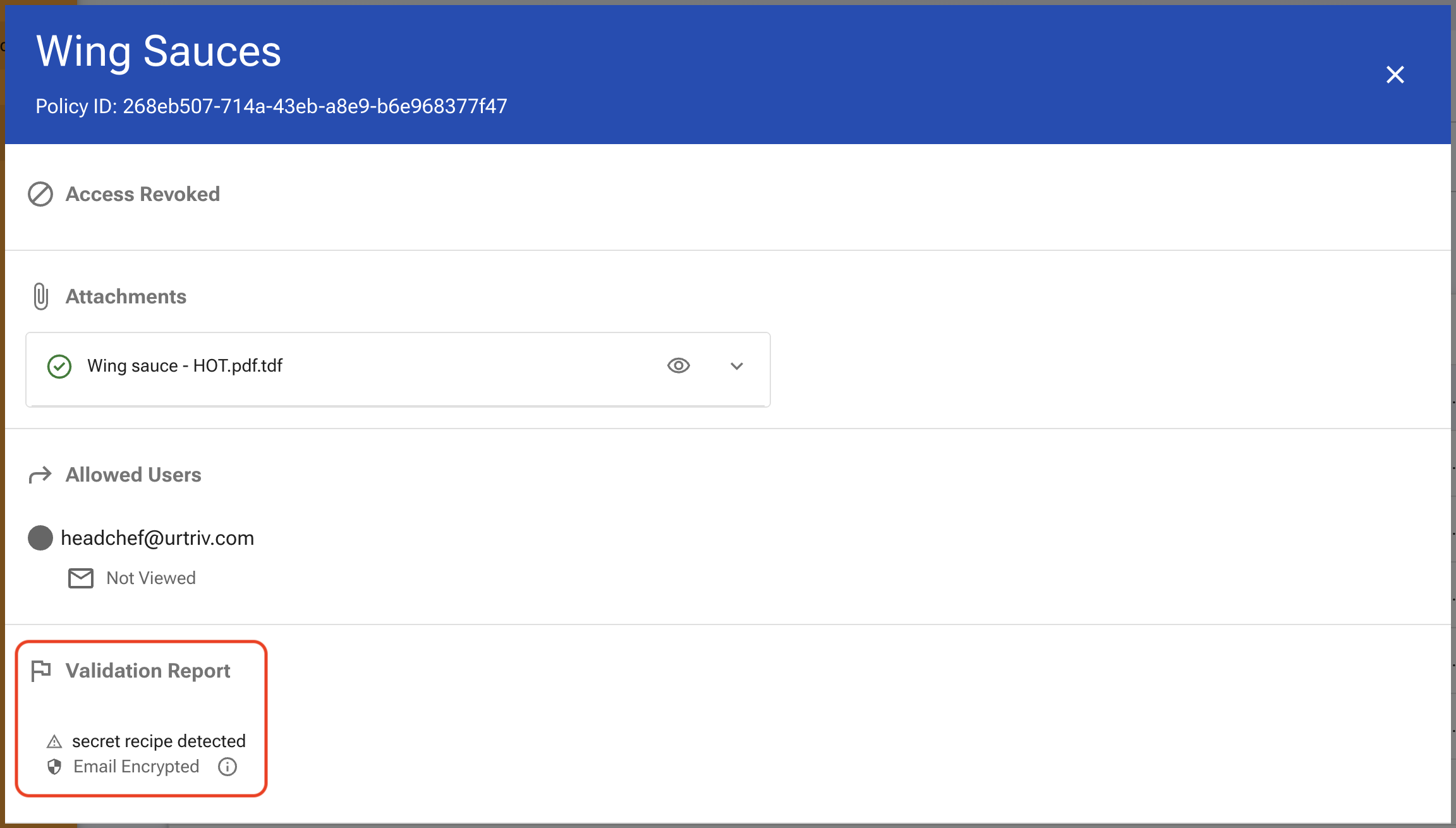Screen dimensions: 1456x828
Task: Click the Allowed Users section heading
Action: [x=133, y=475]
